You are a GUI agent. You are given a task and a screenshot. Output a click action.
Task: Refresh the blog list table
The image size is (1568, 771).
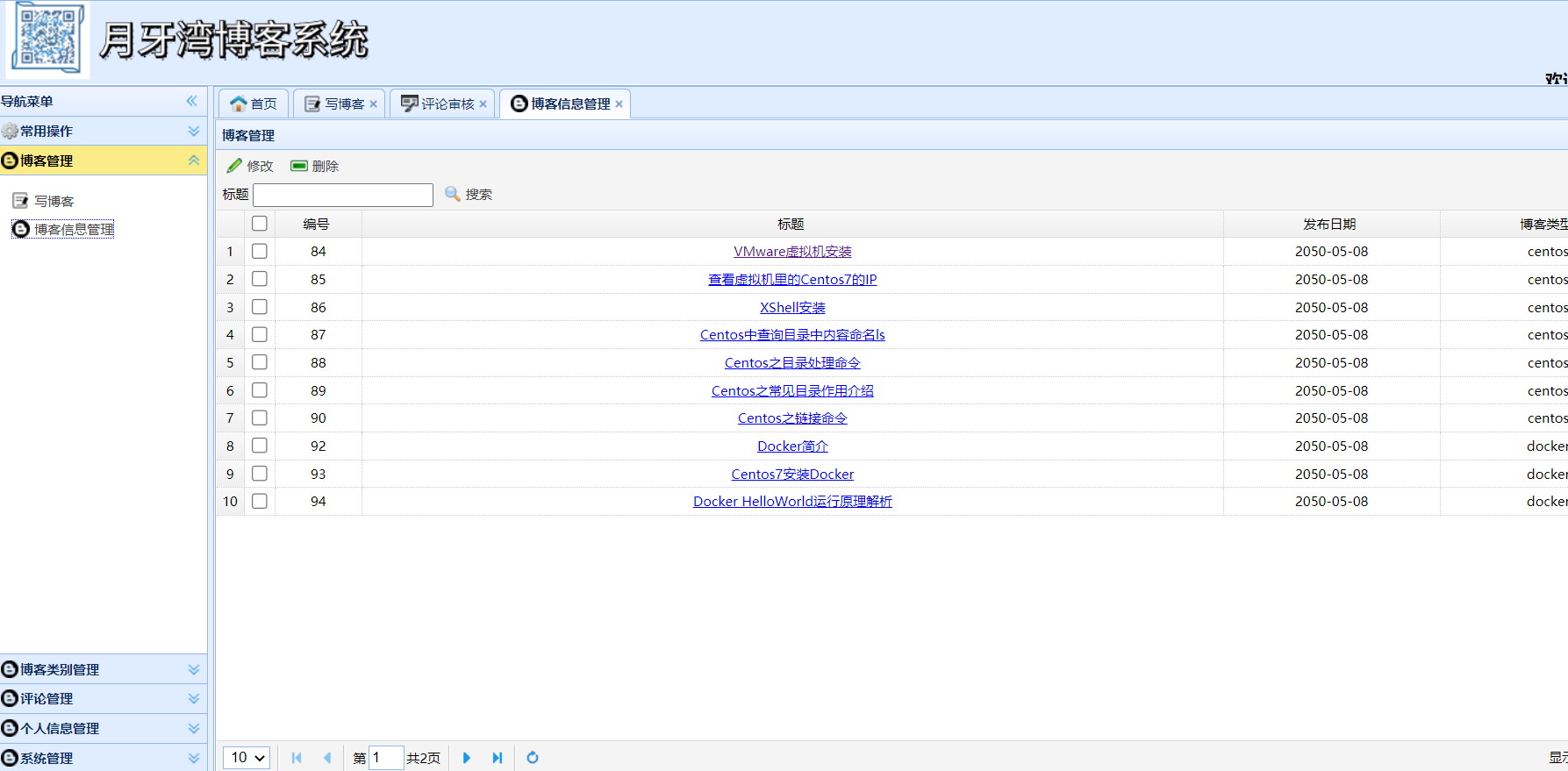533,758
